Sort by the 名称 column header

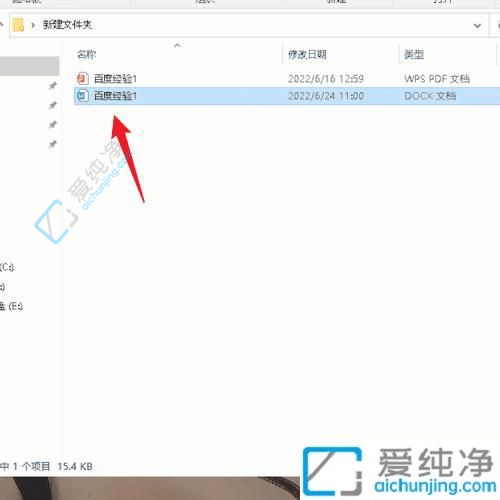click(87, 54)
